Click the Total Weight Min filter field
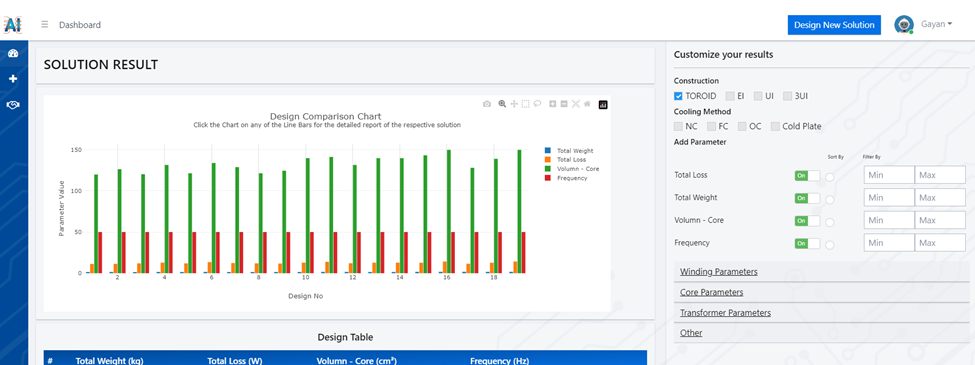Screen dimensions: 975x365 [x=889, y=198]
